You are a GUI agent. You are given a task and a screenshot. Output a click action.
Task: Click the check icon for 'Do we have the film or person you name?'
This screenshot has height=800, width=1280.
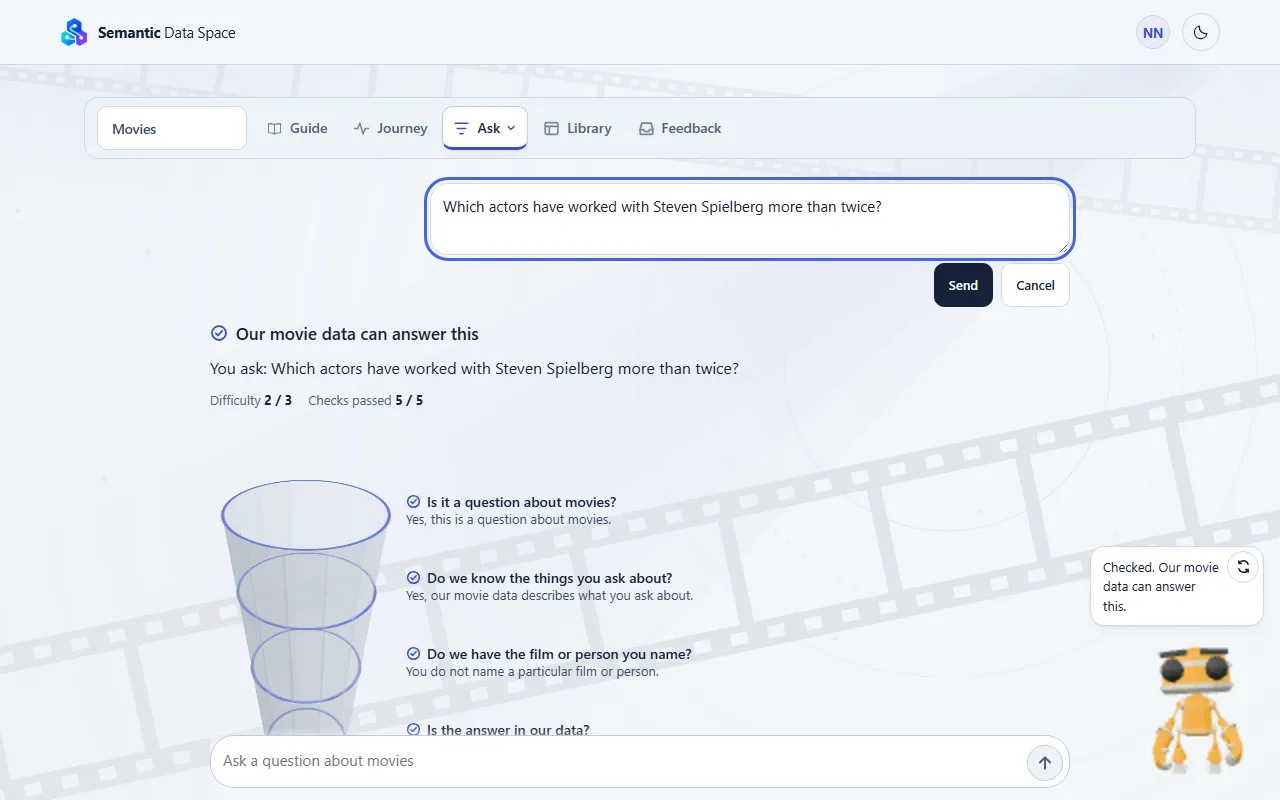pyautogui.click(x=413, y=654)
